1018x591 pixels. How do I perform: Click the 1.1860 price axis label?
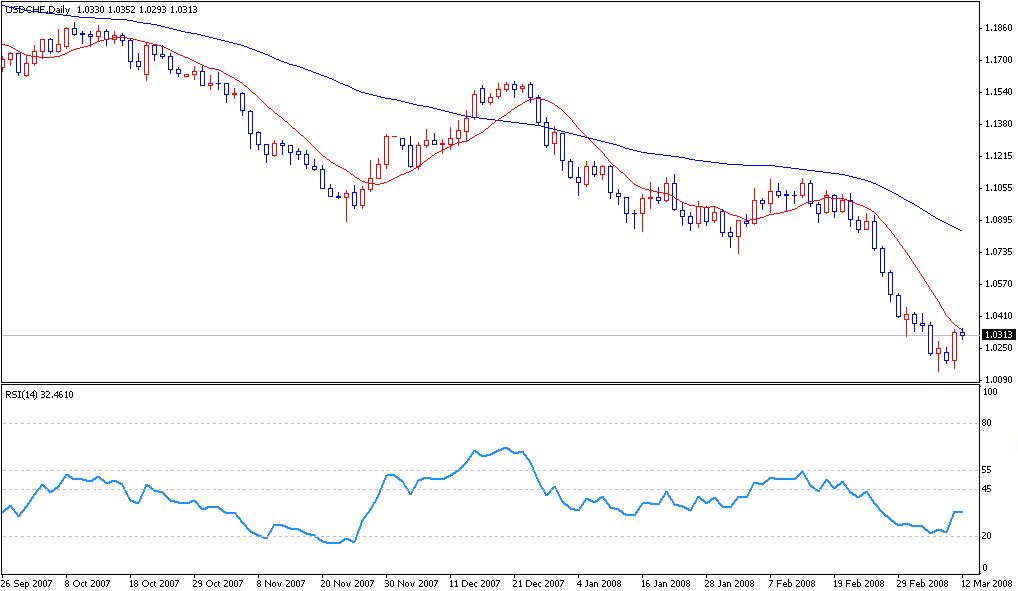pyautogui.click(x=999, y=28)
